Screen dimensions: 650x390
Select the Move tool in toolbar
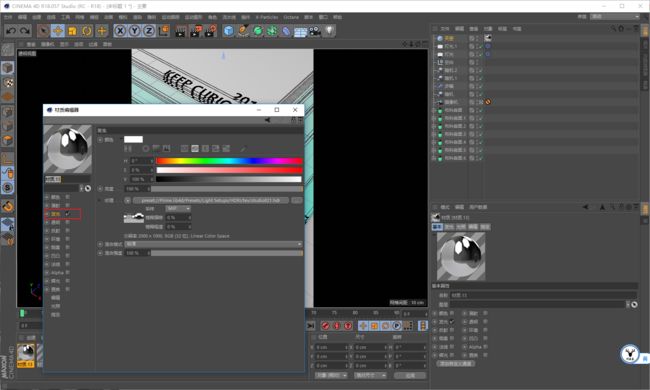(x=58, y=31)
